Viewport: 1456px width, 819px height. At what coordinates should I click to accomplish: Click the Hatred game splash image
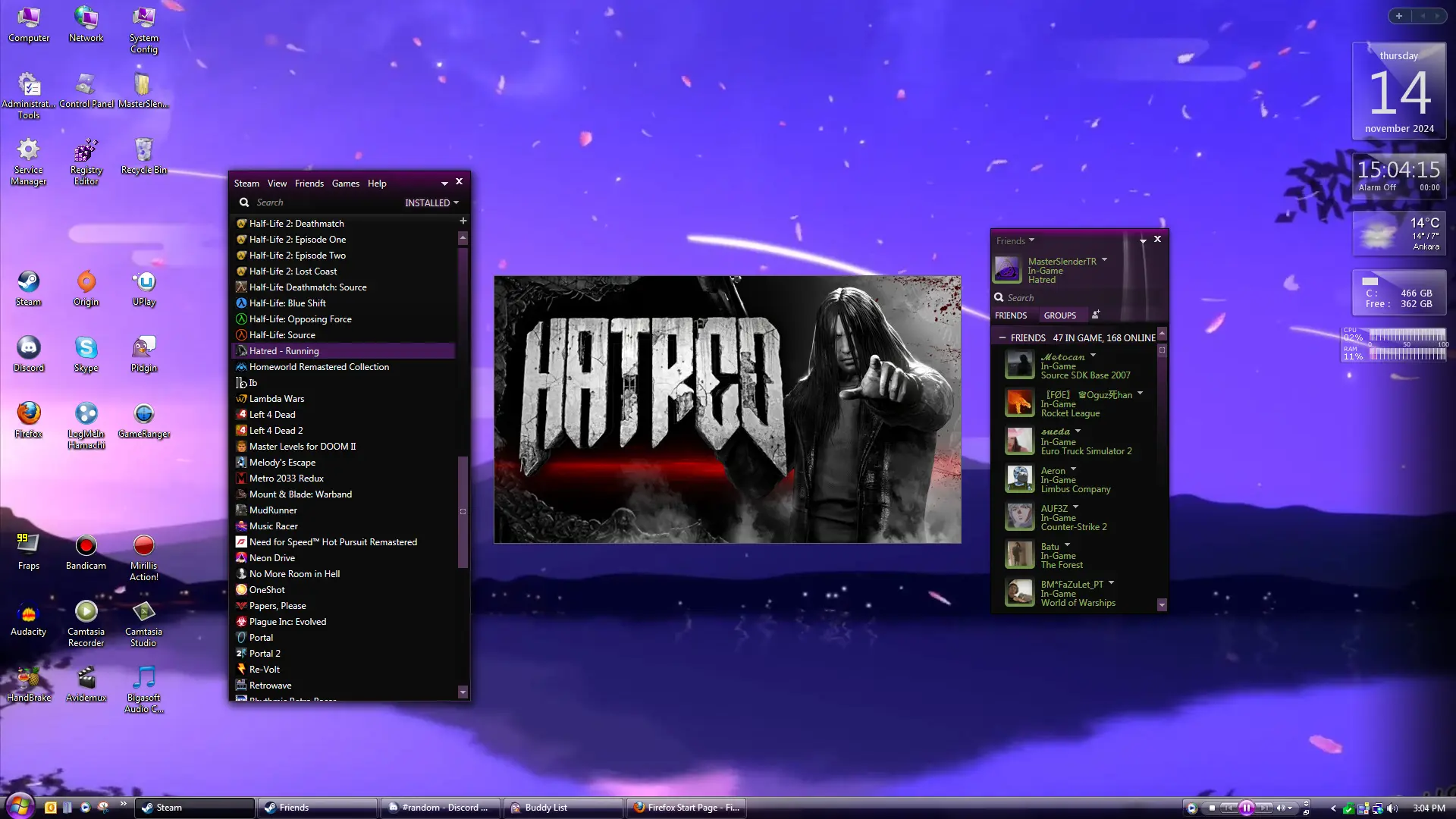click(727, 409)
